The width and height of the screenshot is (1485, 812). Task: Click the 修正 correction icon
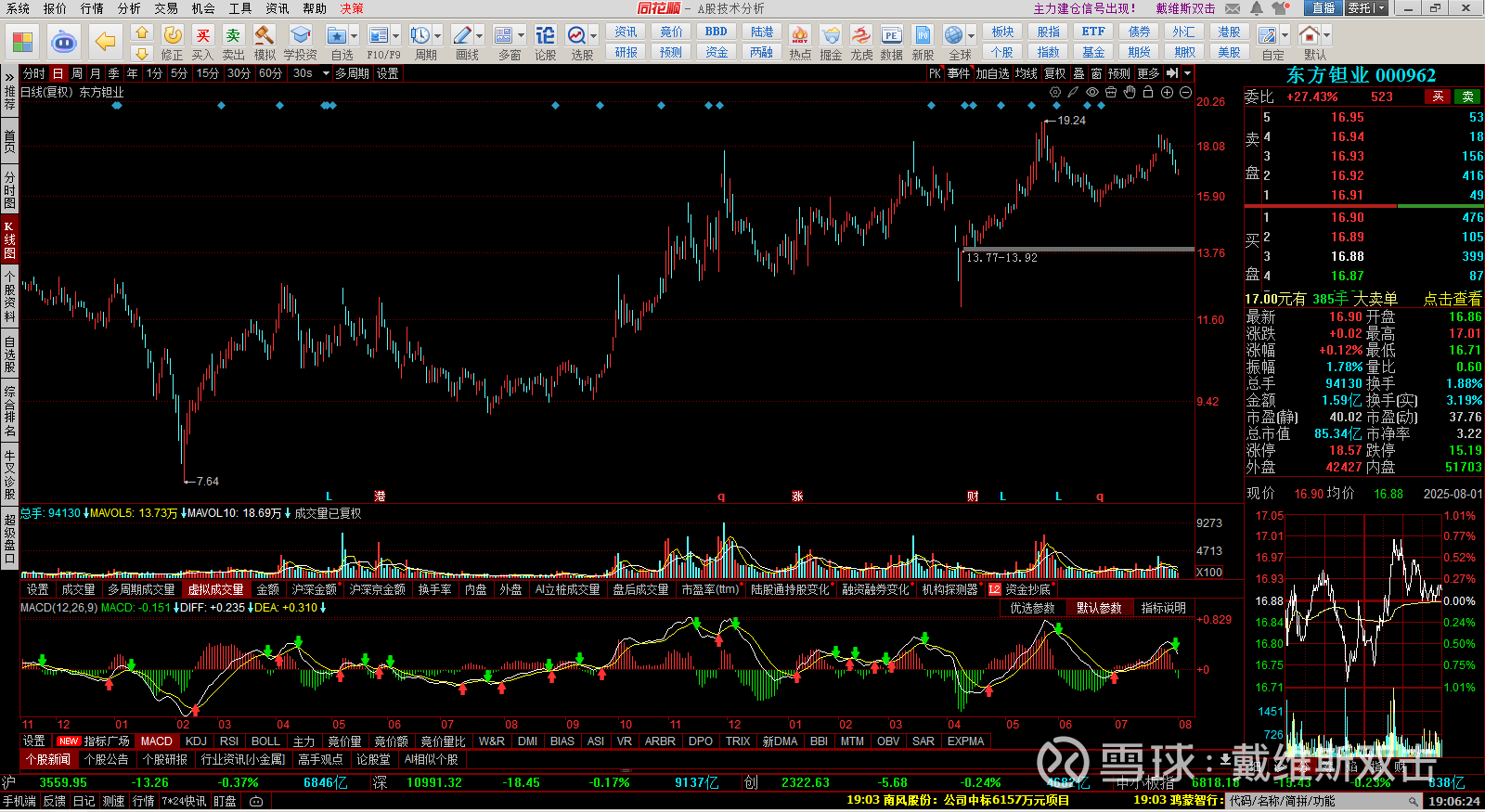pyautogui.click(x=173, y=35)
